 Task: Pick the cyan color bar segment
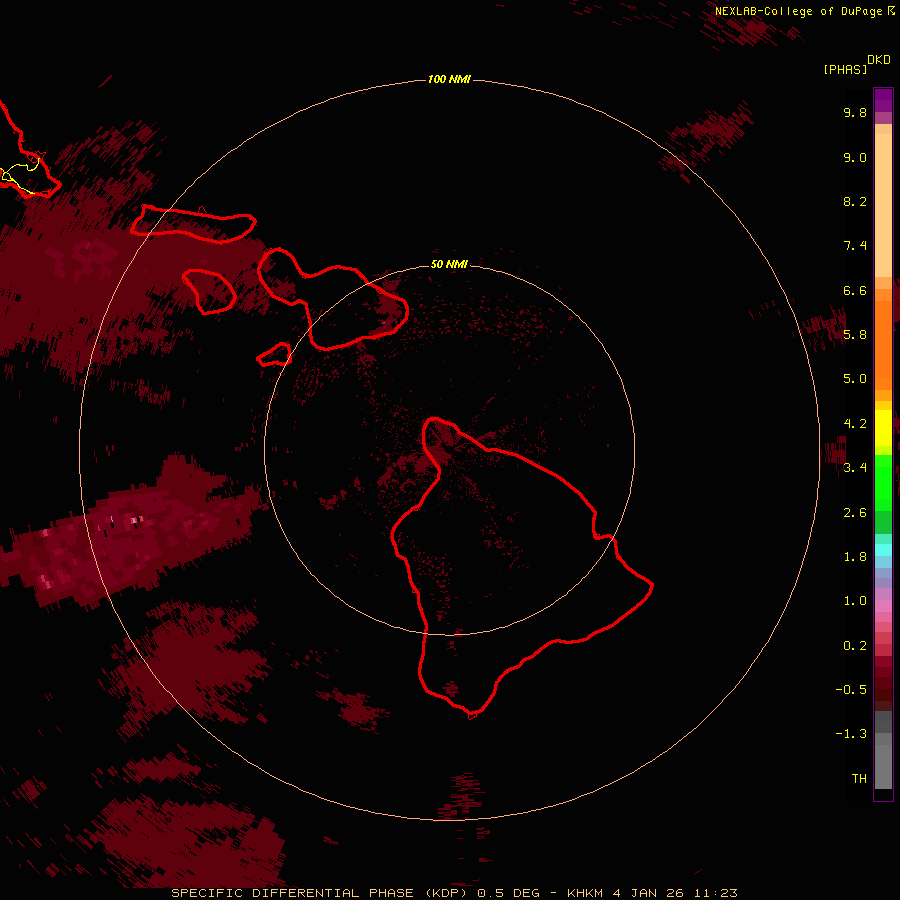pos(883,550)
